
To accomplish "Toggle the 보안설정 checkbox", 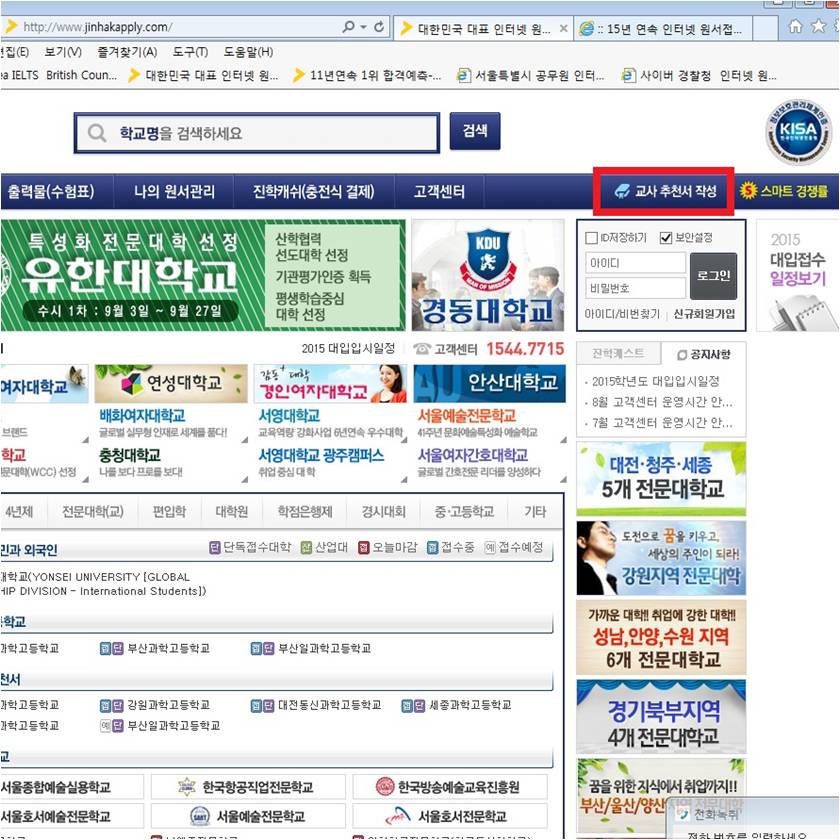I will (666, 238).
